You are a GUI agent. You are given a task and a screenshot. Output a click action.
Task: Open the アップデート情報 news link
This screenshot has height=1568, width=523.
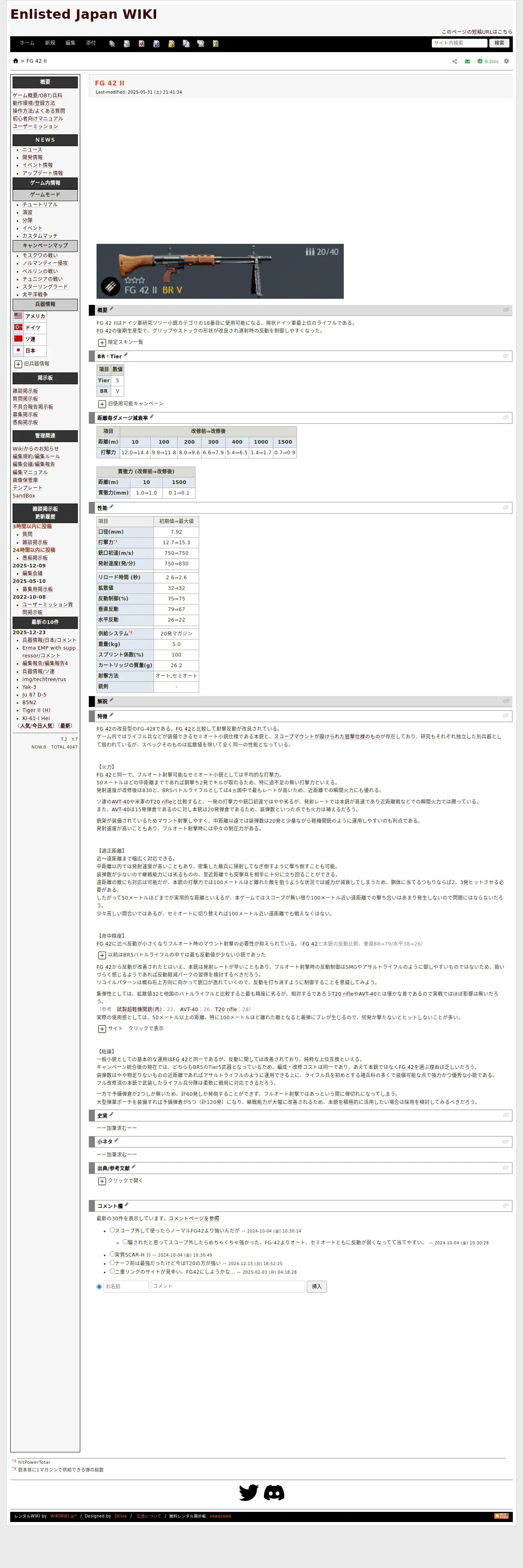(x=43, y=173)
